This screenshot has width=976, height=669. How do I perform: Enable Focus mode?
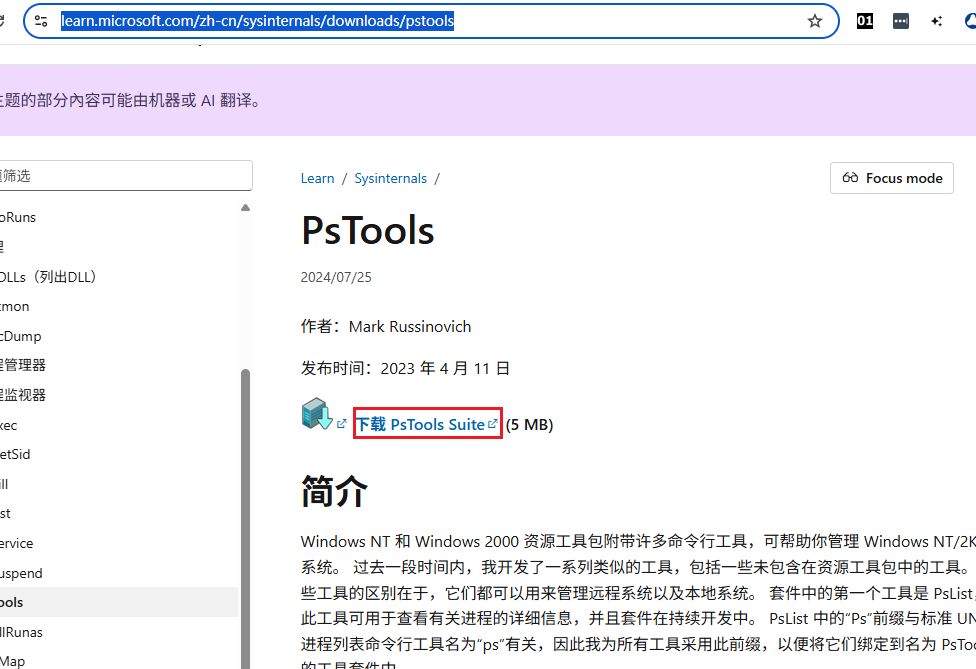(x=892, y=178)
